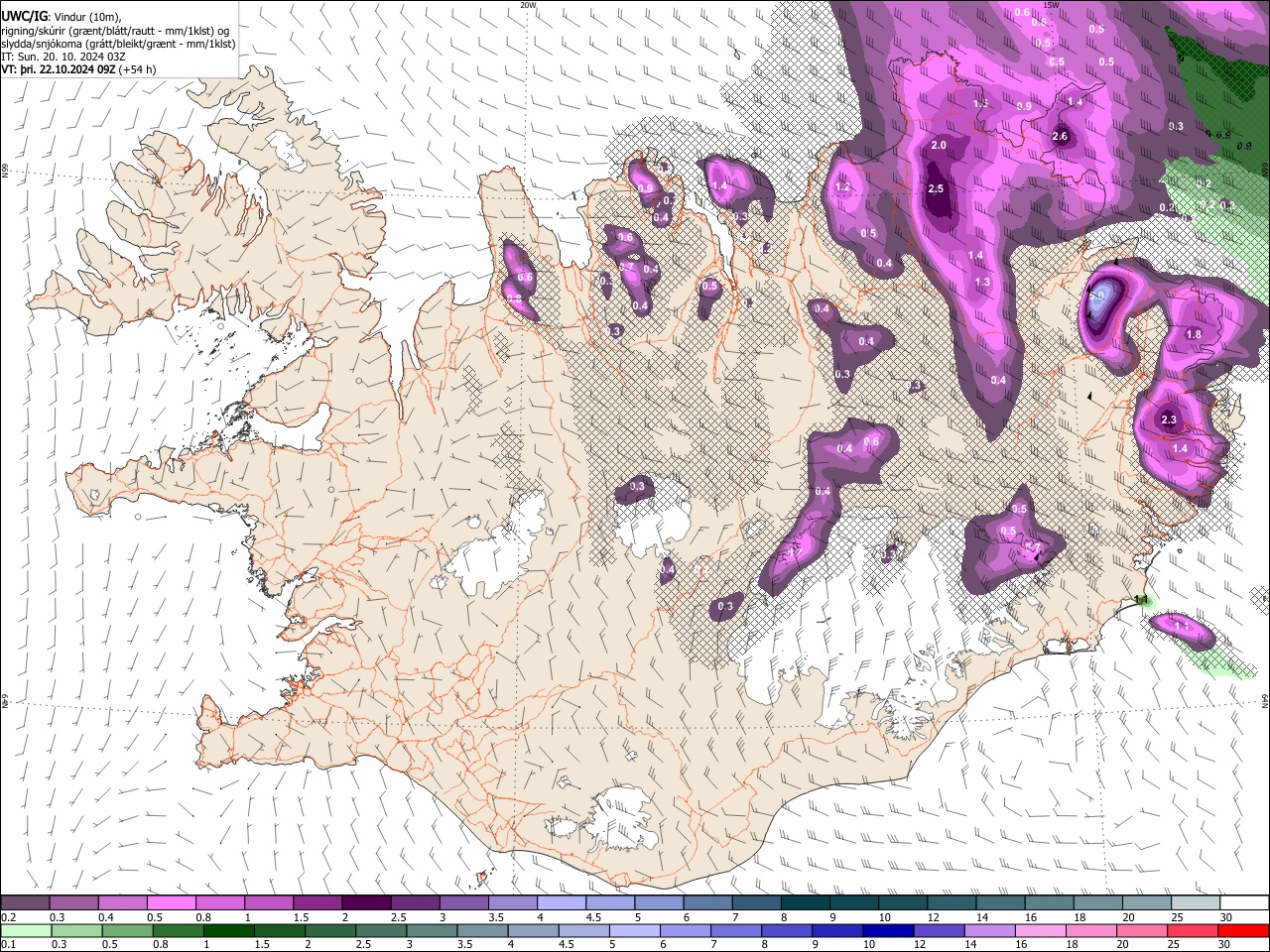This screenshot has height=952, width=1270.
Task: Click the 2.0 precipitation value on the map
Action: tap(939, 146)
